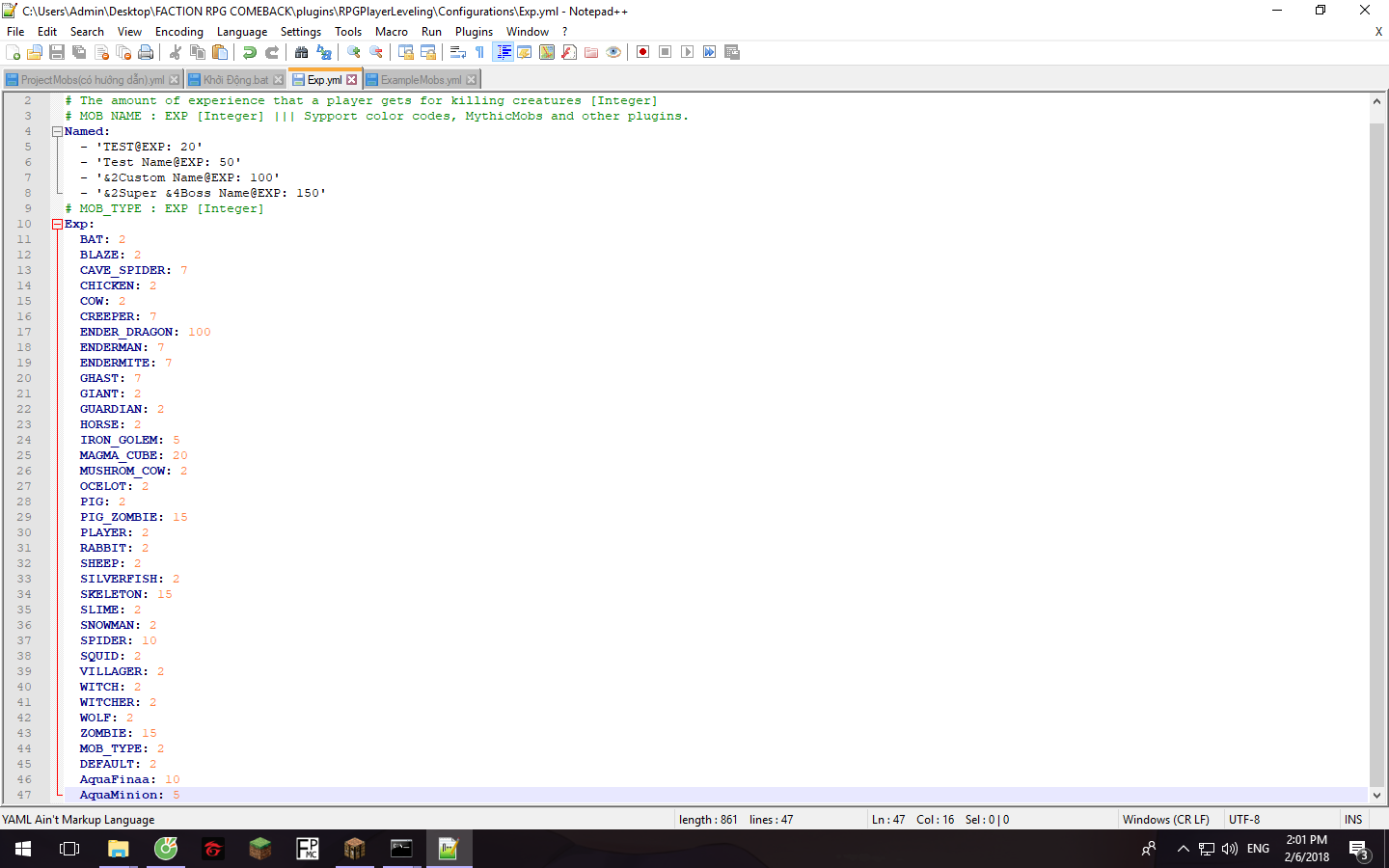This screenshot has width=1389, height=868.
Task: Print the document with the Print icon
Action: (146, 52)
